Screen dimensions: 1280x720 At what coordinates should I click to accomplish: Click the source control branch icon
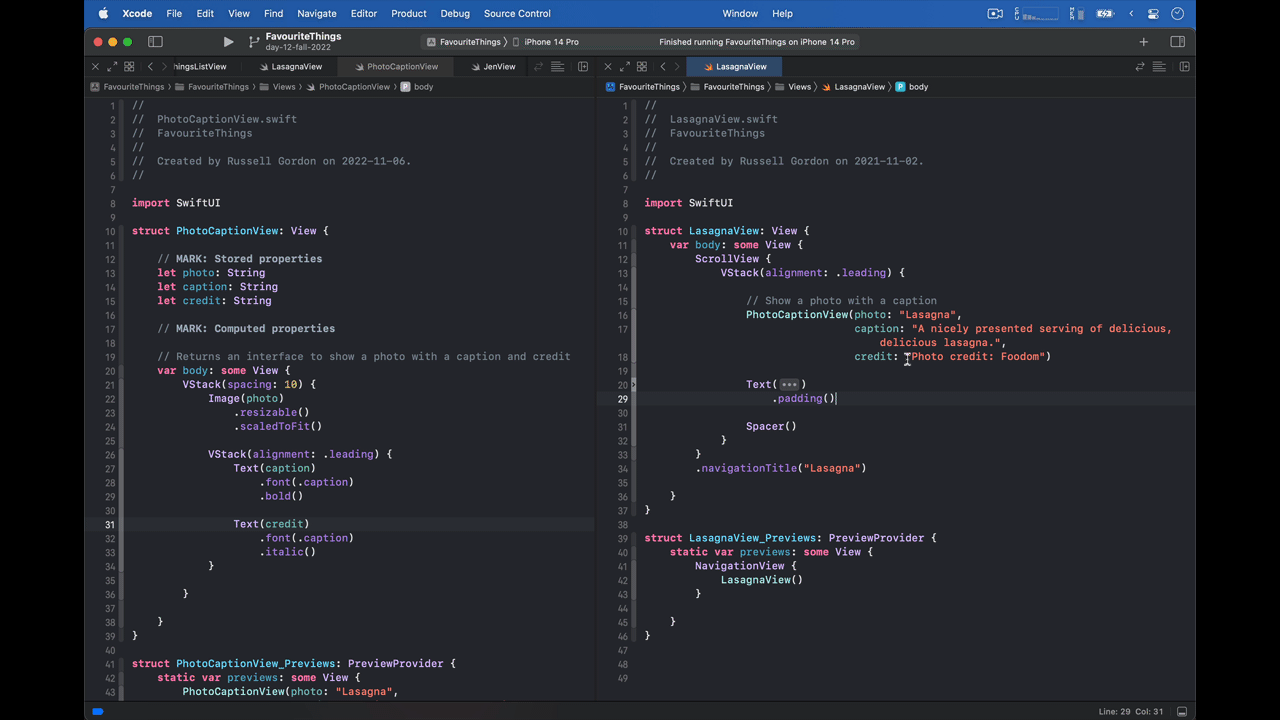coord(253,42)
